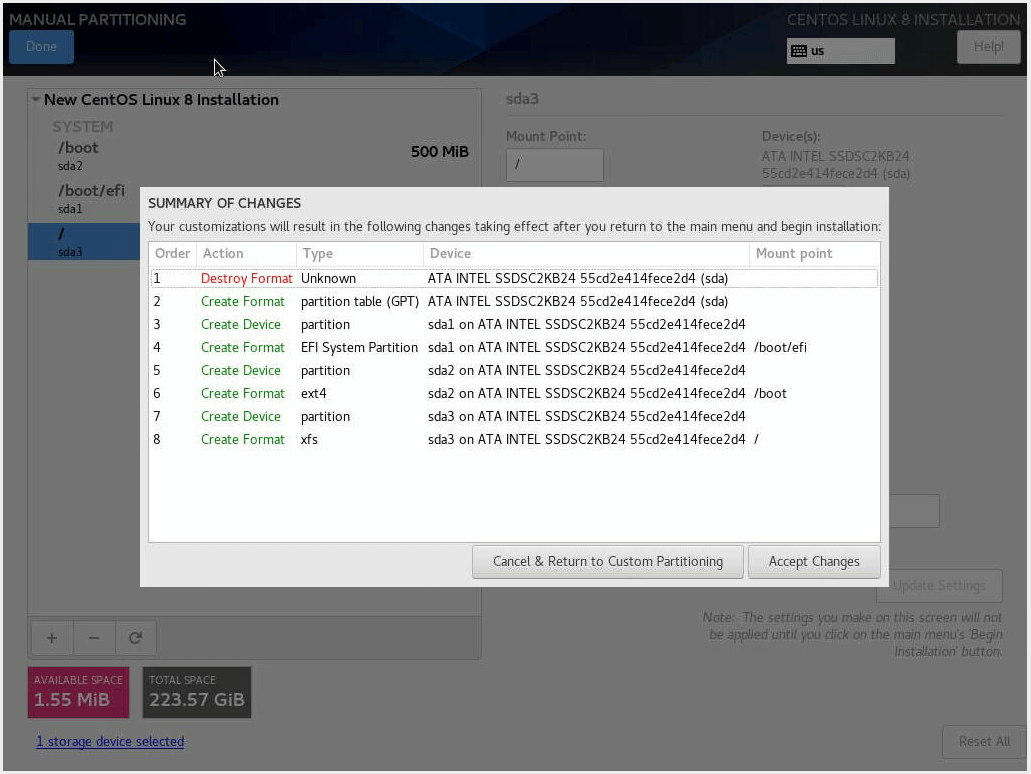This screenshot has width=1031, height=774.
Task: Click the /boot/efi mount point cell
Action: pyautogui.click(x=780, y=347)
